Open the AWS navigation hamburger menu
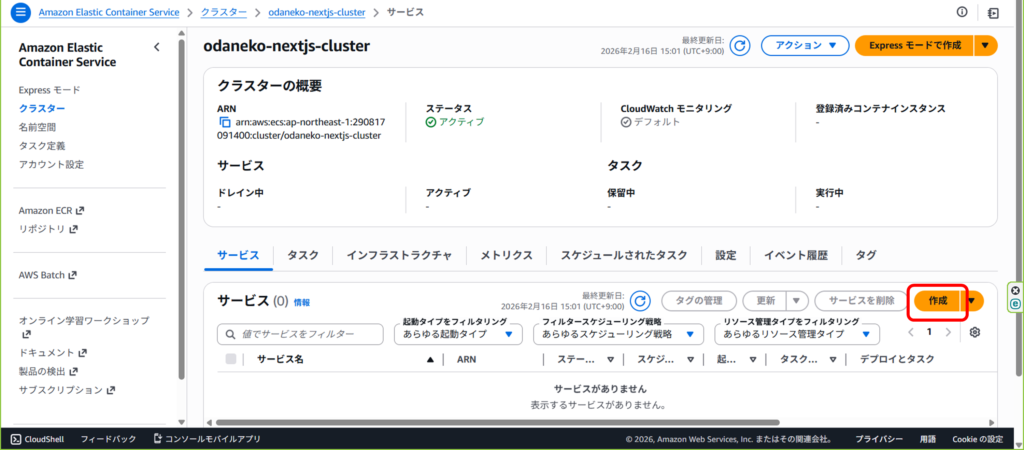 [20, 12]
